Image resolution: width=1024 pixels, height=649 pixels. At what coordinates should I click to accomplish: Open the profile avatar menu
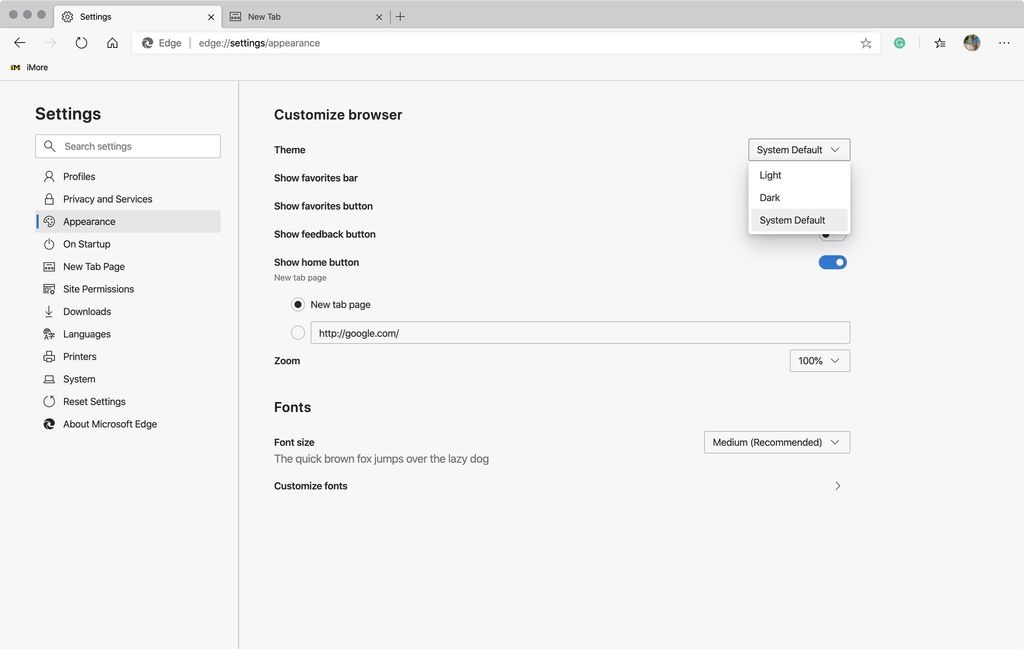971,42
